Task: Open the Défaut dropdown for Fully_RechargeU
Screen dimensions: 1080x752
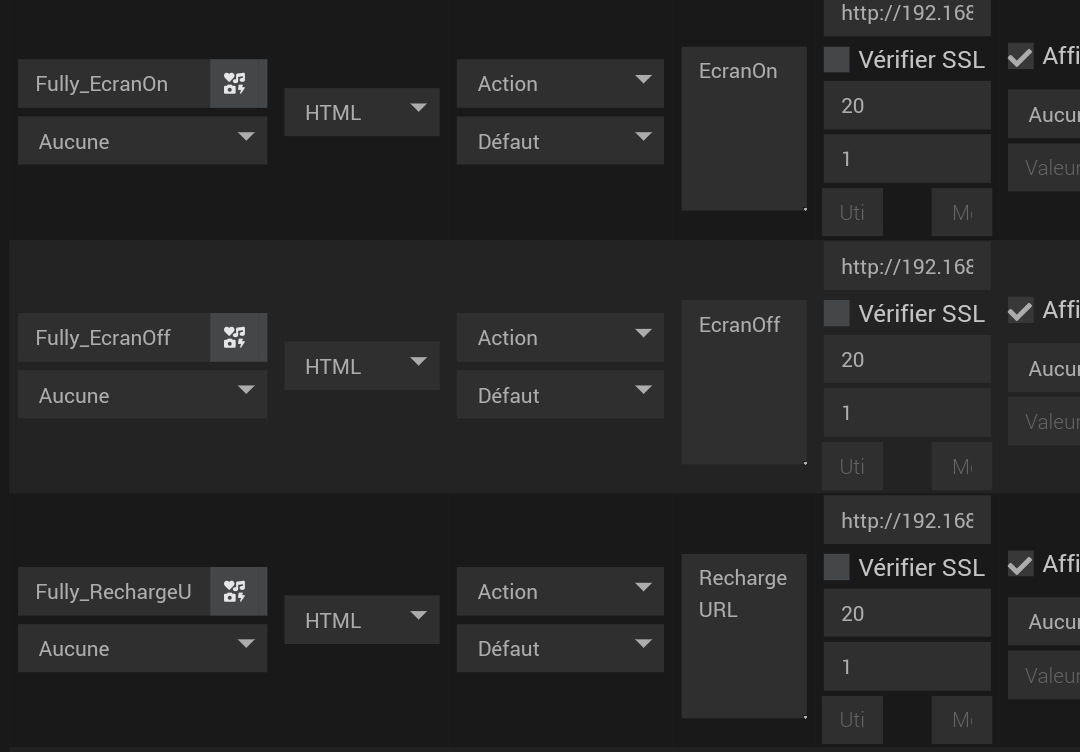Action: (560, 649)
